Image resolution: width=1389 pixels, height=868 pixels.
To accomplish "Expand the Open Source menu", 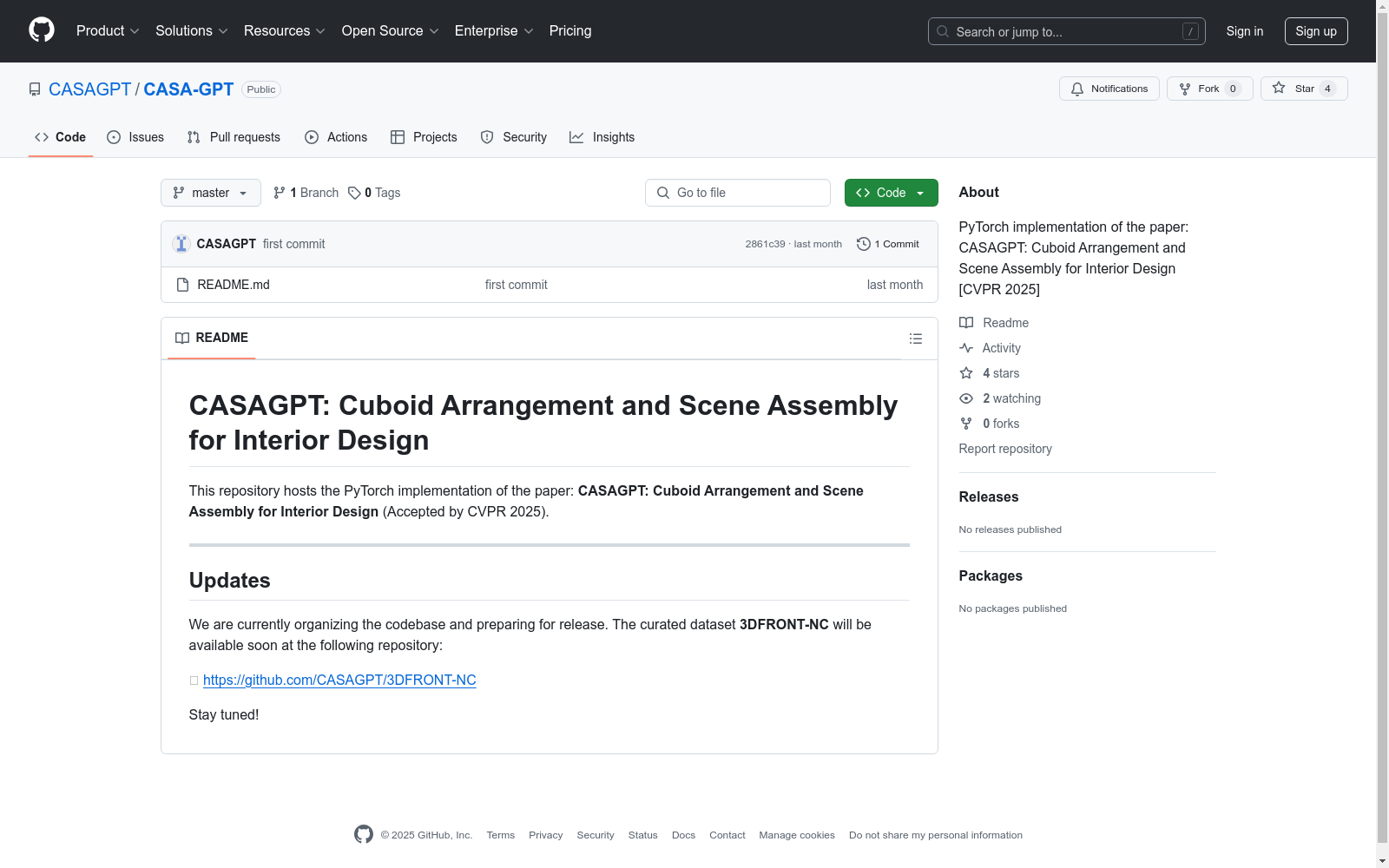I will tap(391, 31).
